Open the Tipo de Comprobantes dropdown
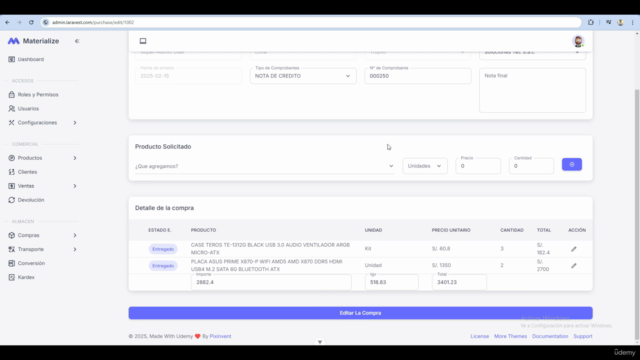640x360 pixels. [303, 76]
